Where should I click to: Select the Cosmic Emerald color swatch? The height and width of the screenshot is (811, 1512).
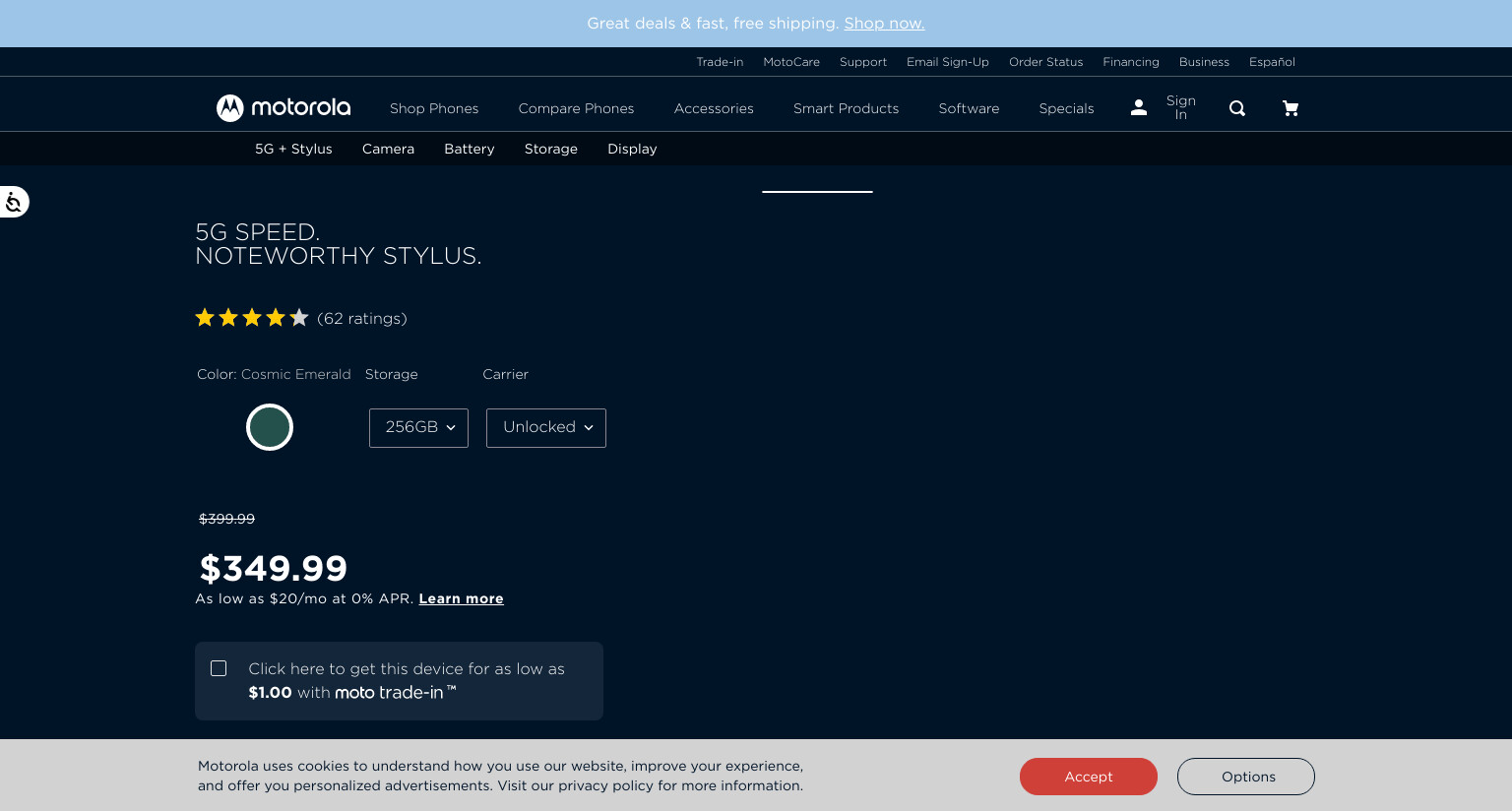click(x=270, y=427)
